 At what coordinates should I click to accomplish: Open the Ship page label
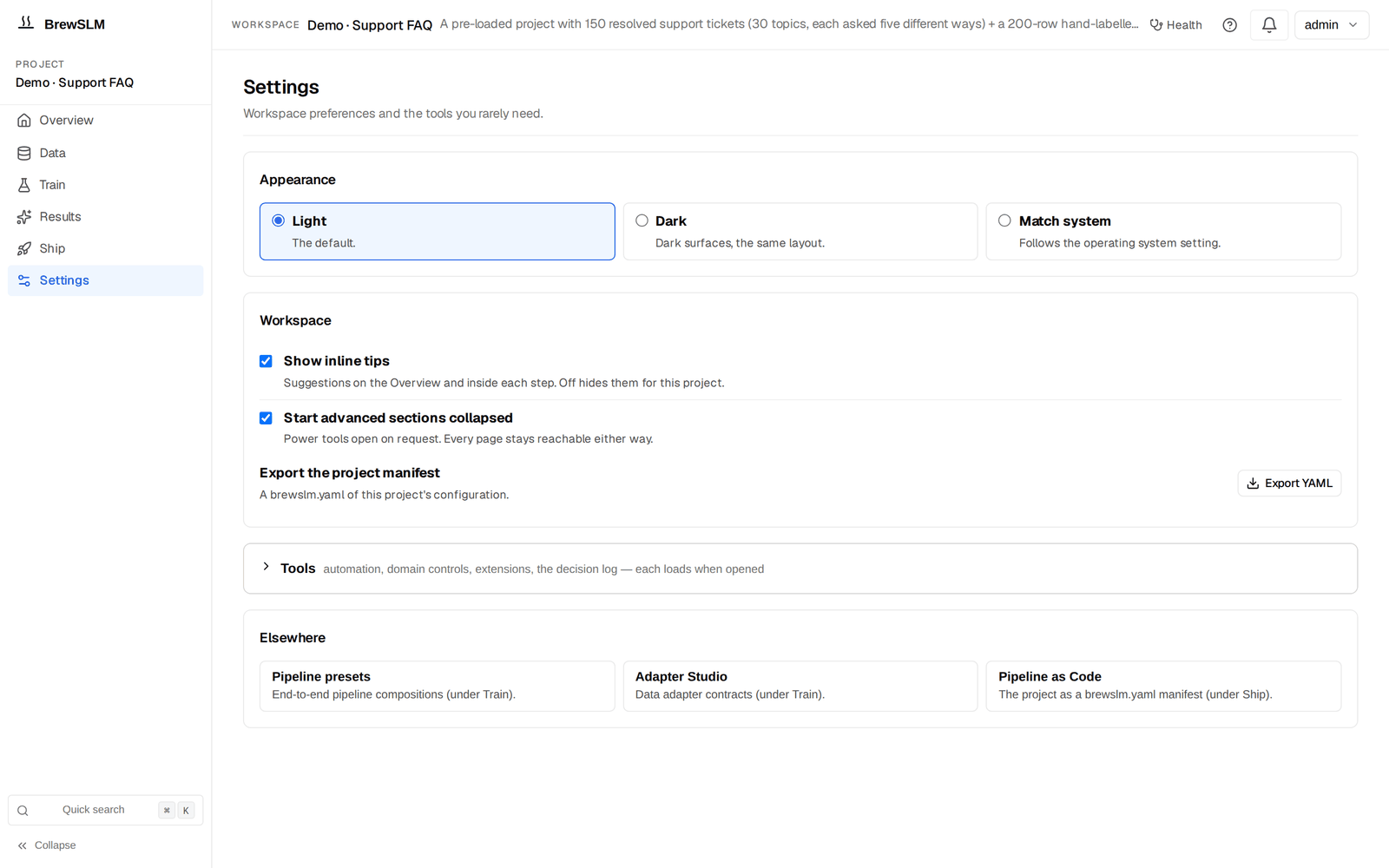(x=52, y=248)
